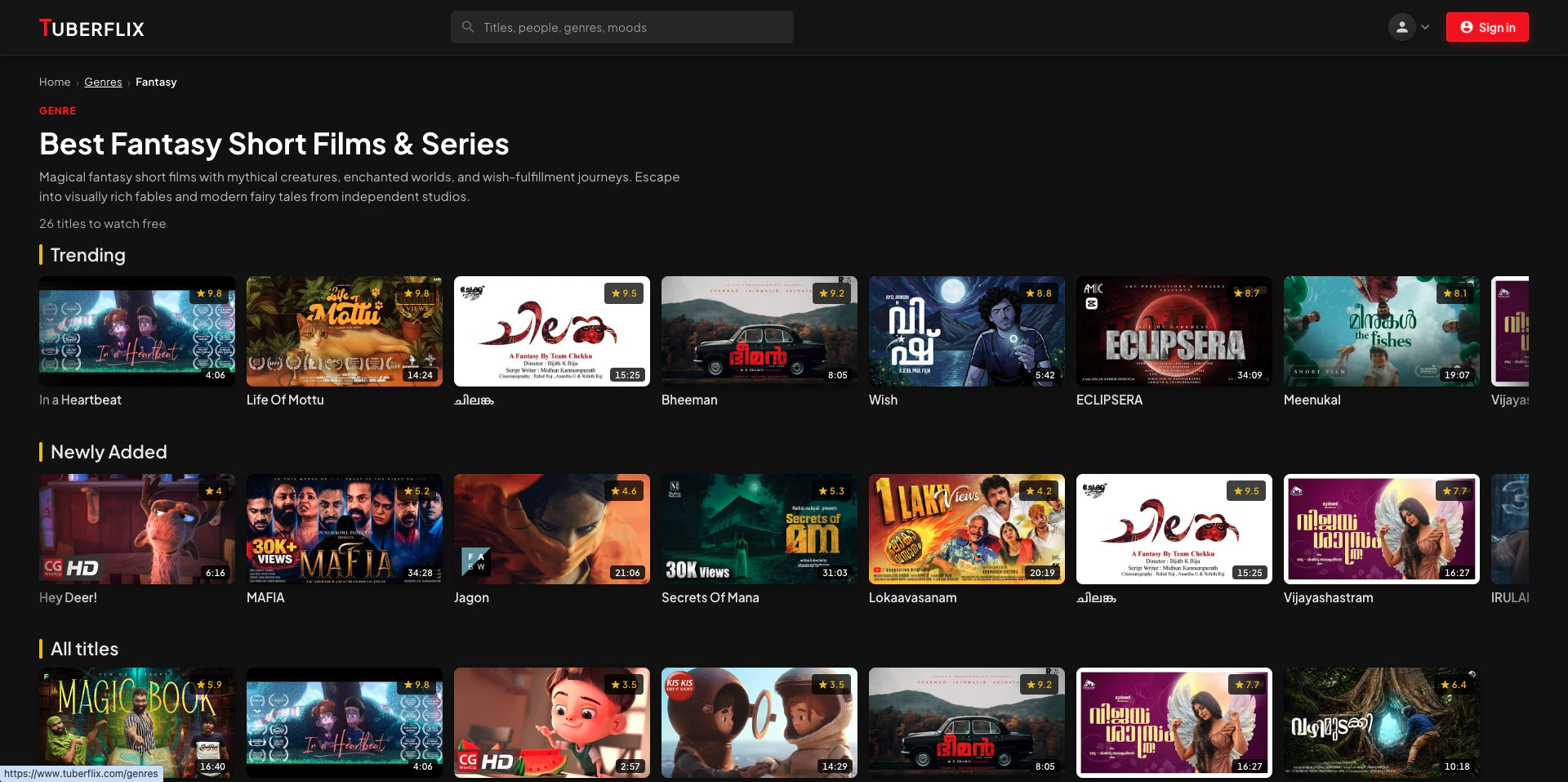
Task: Click In a Heartbeat title under Trending
Action: 80,400
